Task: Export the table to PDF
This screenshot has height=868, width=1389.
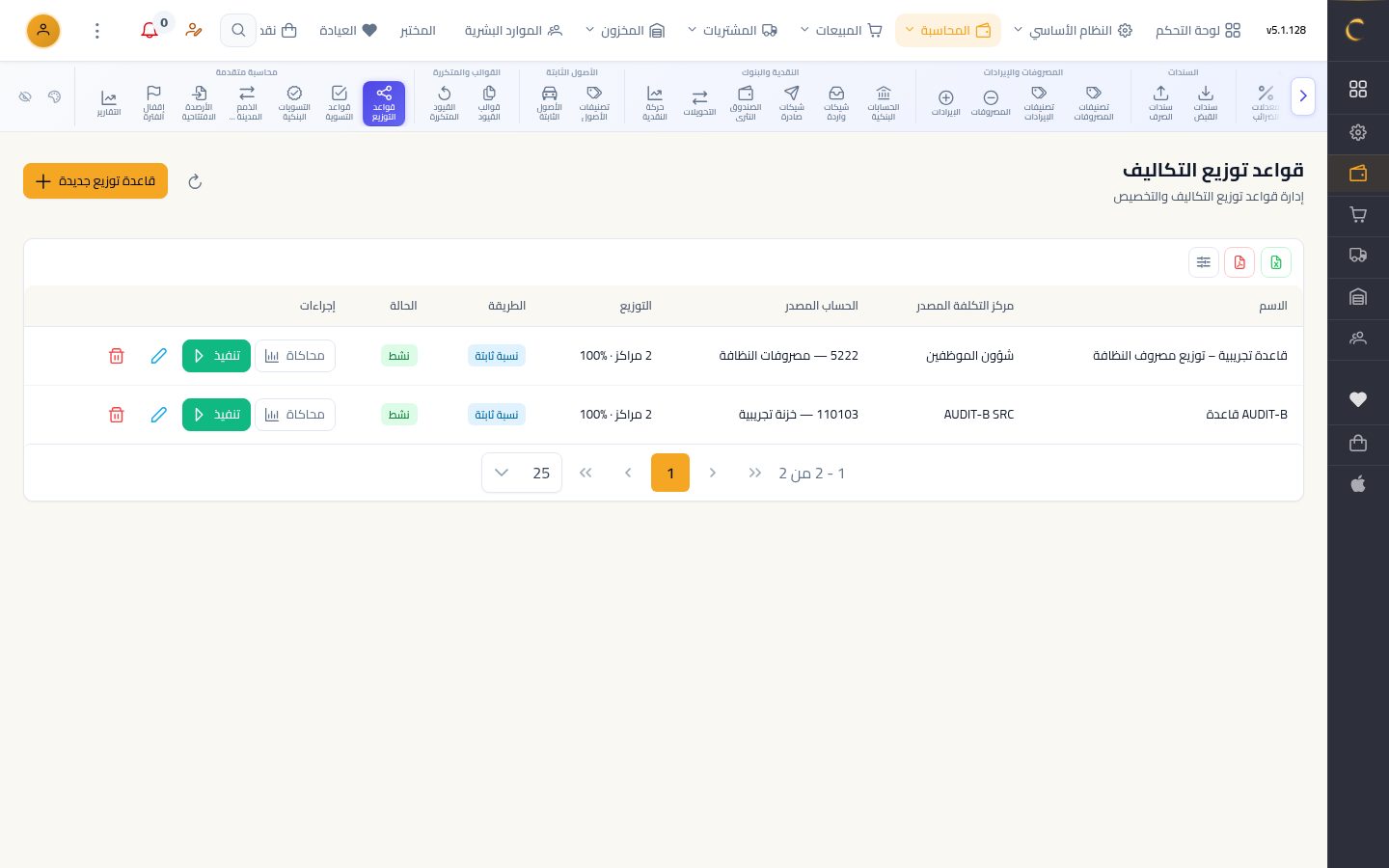Action: click(1239, 262)
